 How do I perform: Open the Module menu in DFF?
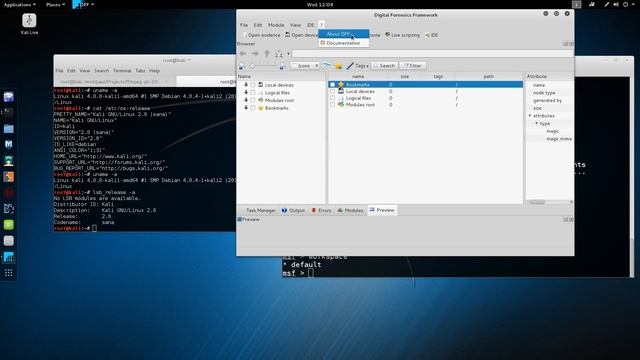click(x=276, y=25)
